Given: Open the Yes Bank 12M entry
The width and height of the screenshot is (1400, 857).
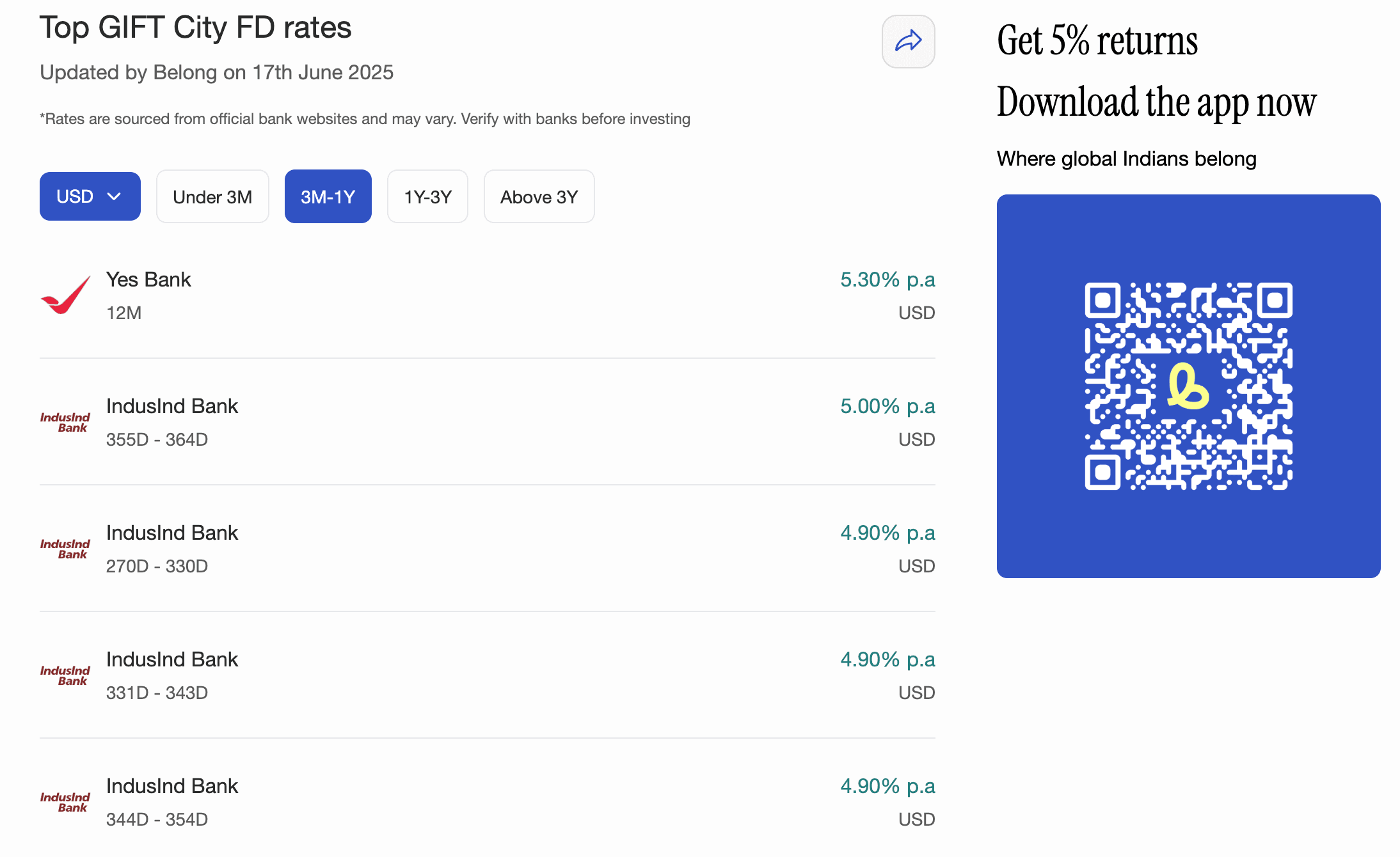Looking at the screenshot, I should pyautogui.click(x=148, y=280).
